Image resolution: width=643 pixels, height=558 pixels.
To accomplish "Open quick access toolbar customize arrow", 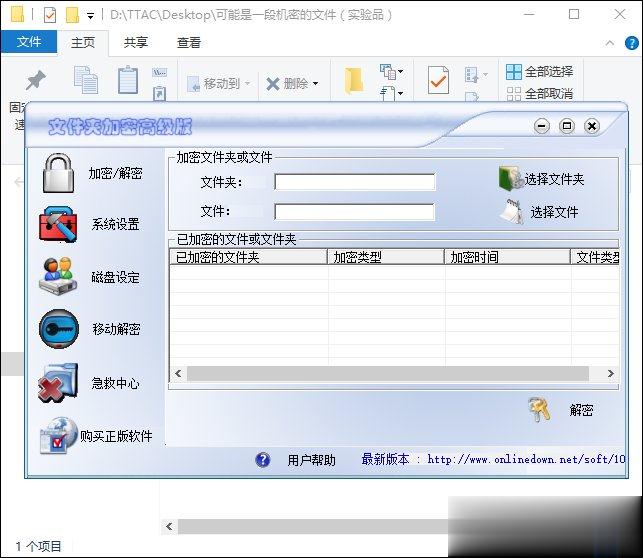I will point(90,16).
